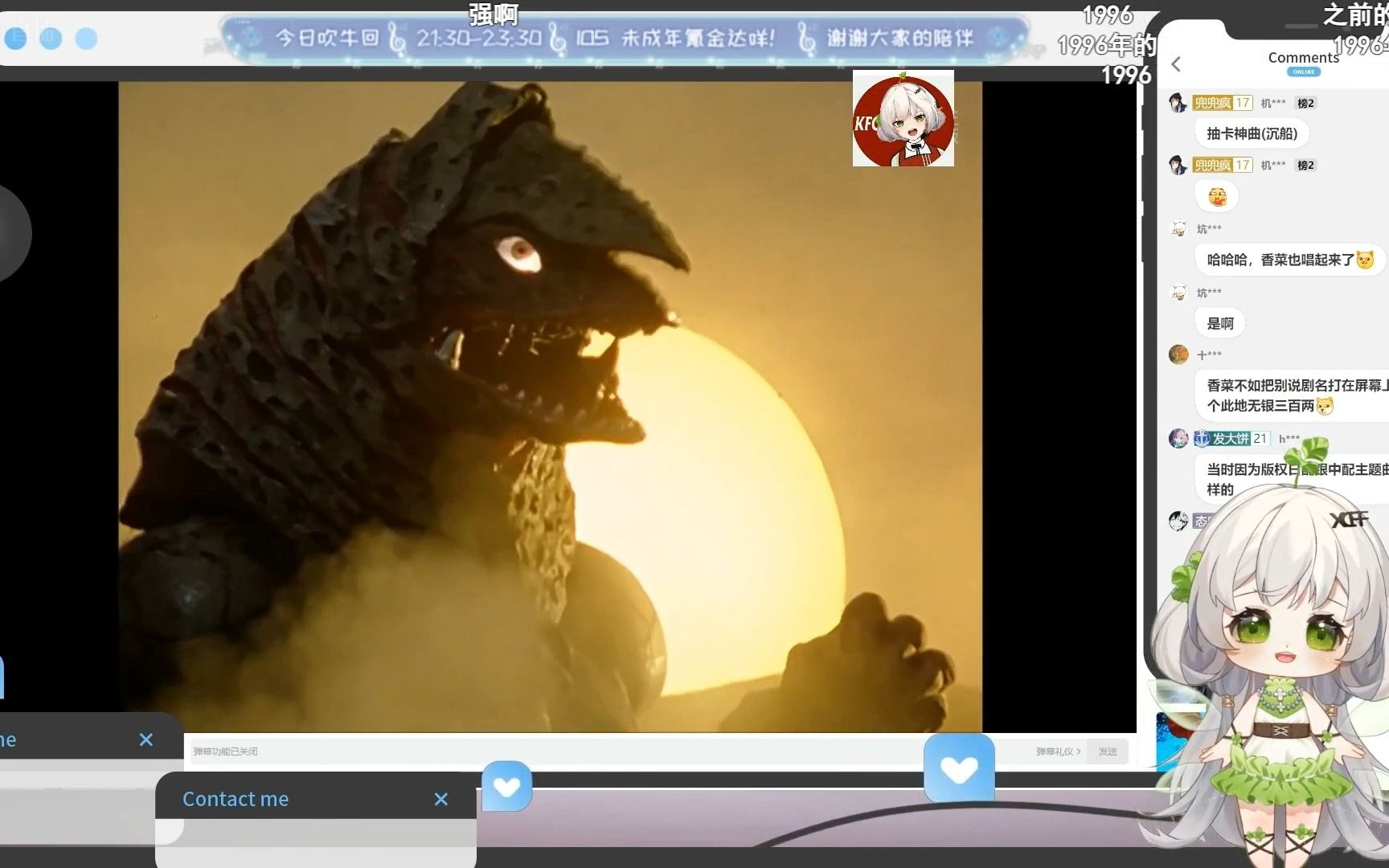Click the red-faced emoji comment bubble

click(1217, 196)
